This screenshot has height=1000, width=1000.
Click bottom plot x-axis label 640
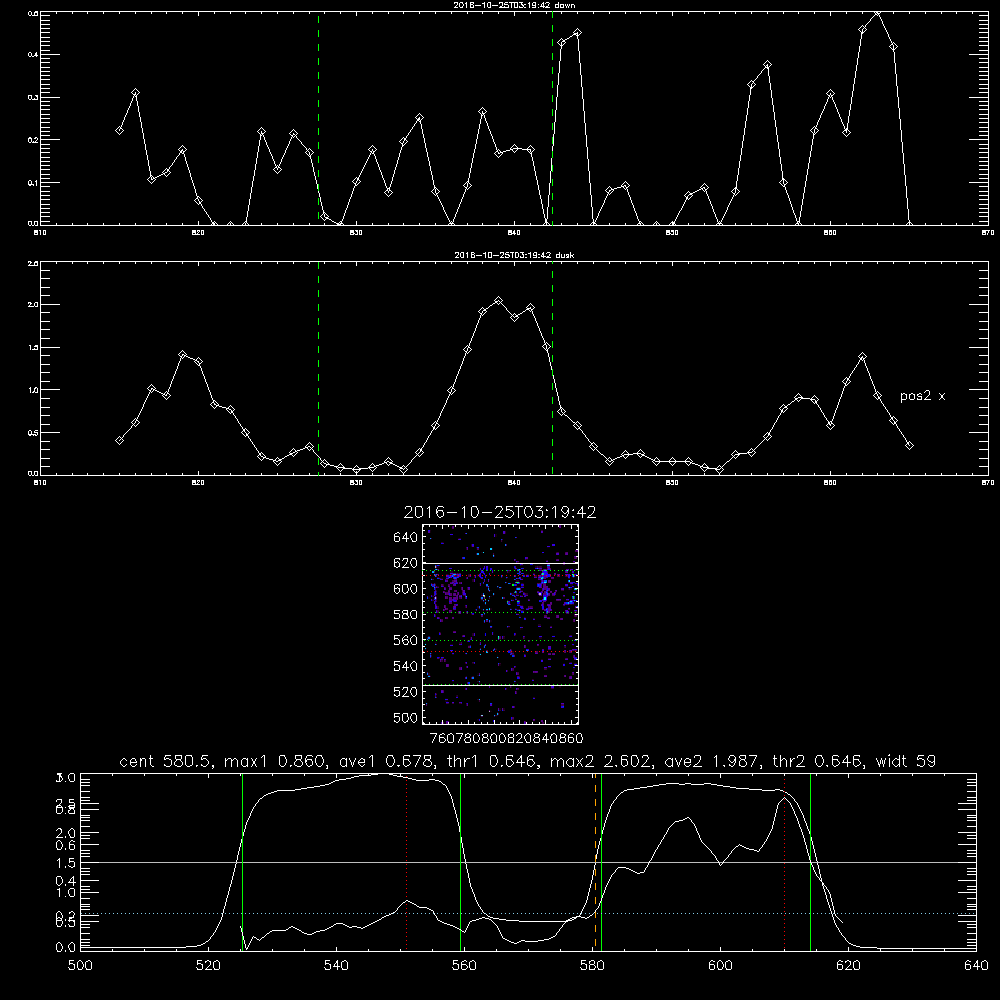click(x=976, y=966)
